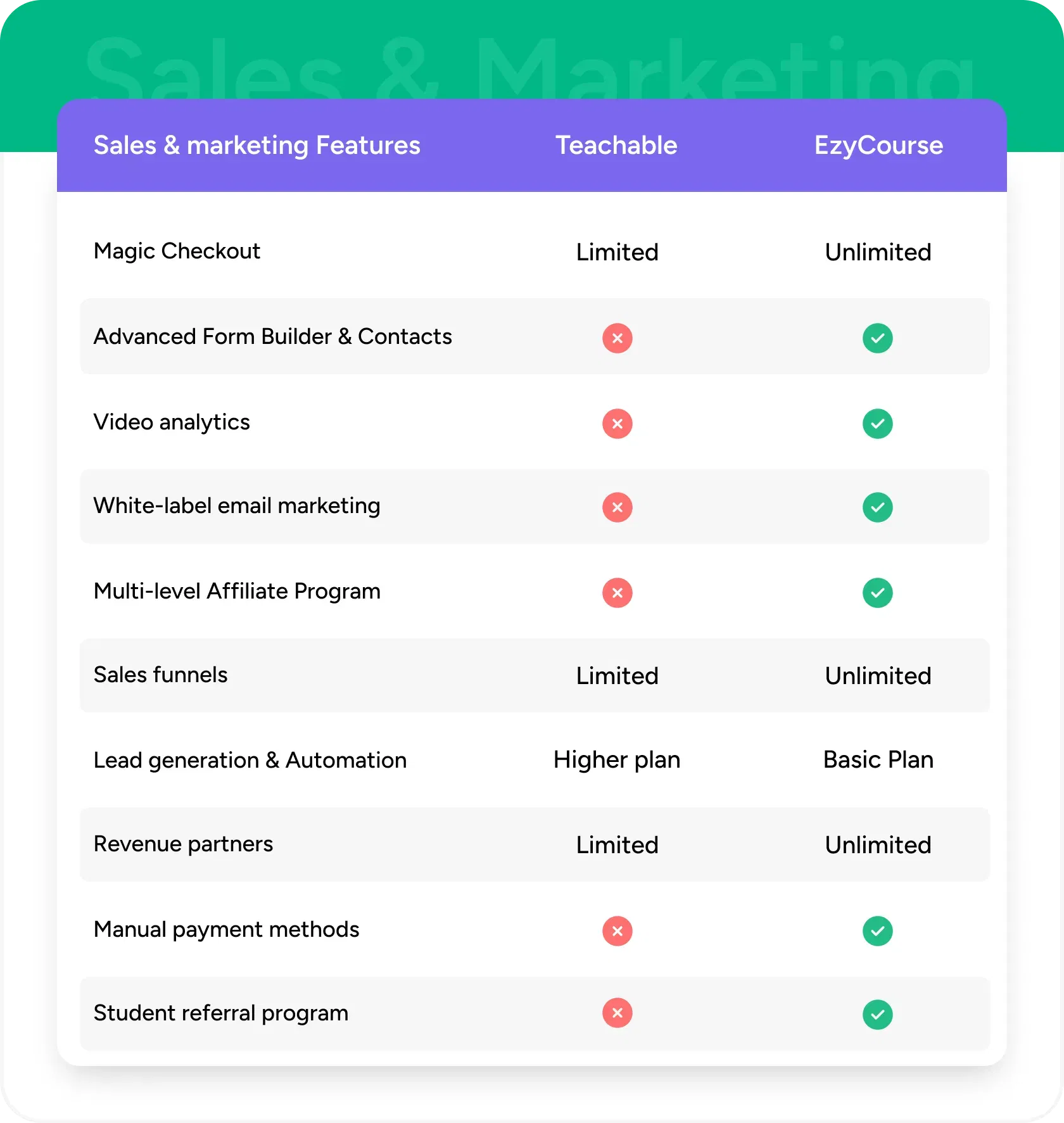Click the green check for Advanced Form Builder
The image size is (1064, 1123).
coord(877,338)
